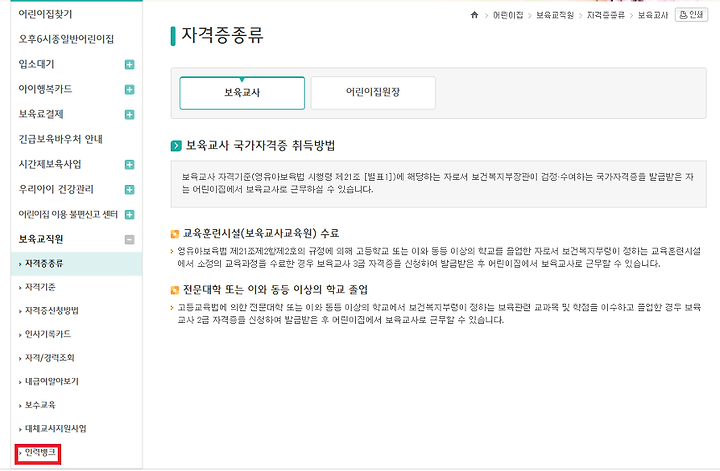Open 인력뱅크 submenu item

pos(38,454)
